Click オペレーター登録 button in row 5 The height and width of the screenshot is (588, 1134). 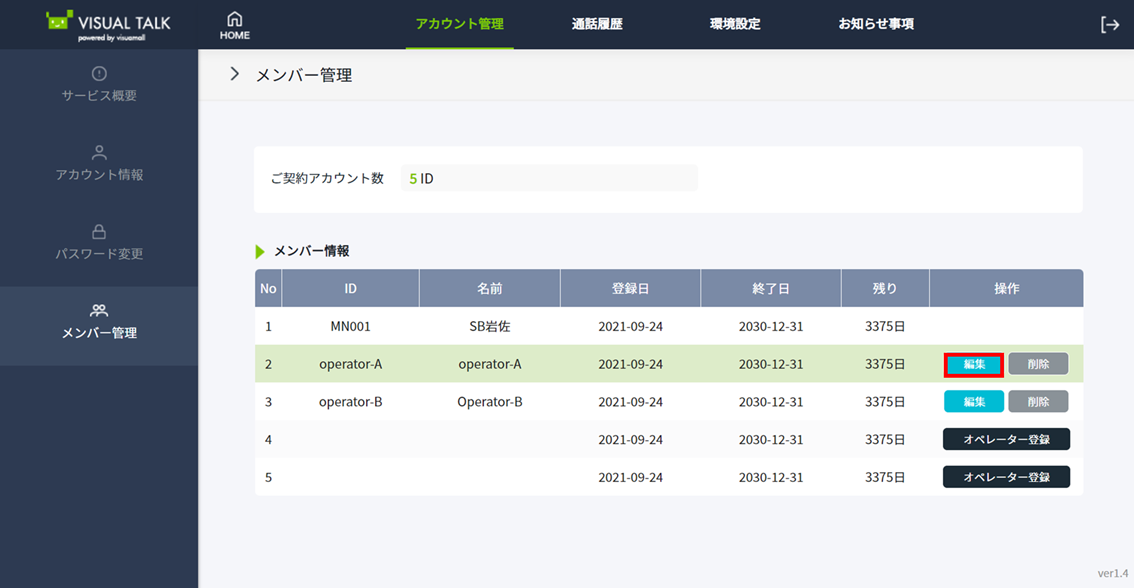(x=1006, y=477)
